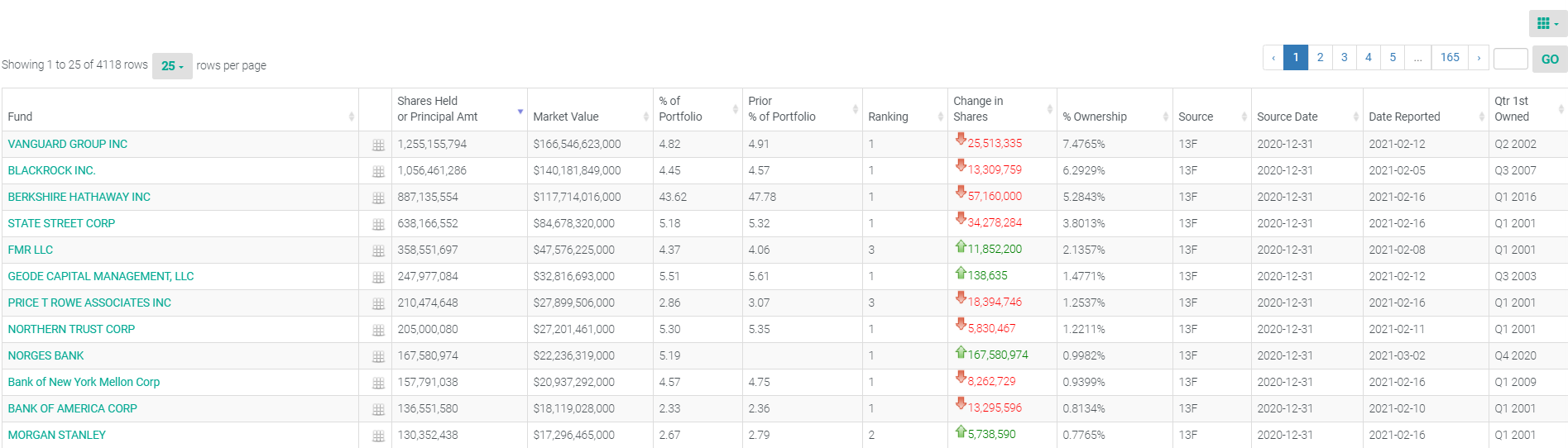1568x448 pixels.
Task: Sort by Source column header
Action: click(x=1212, y=109)
